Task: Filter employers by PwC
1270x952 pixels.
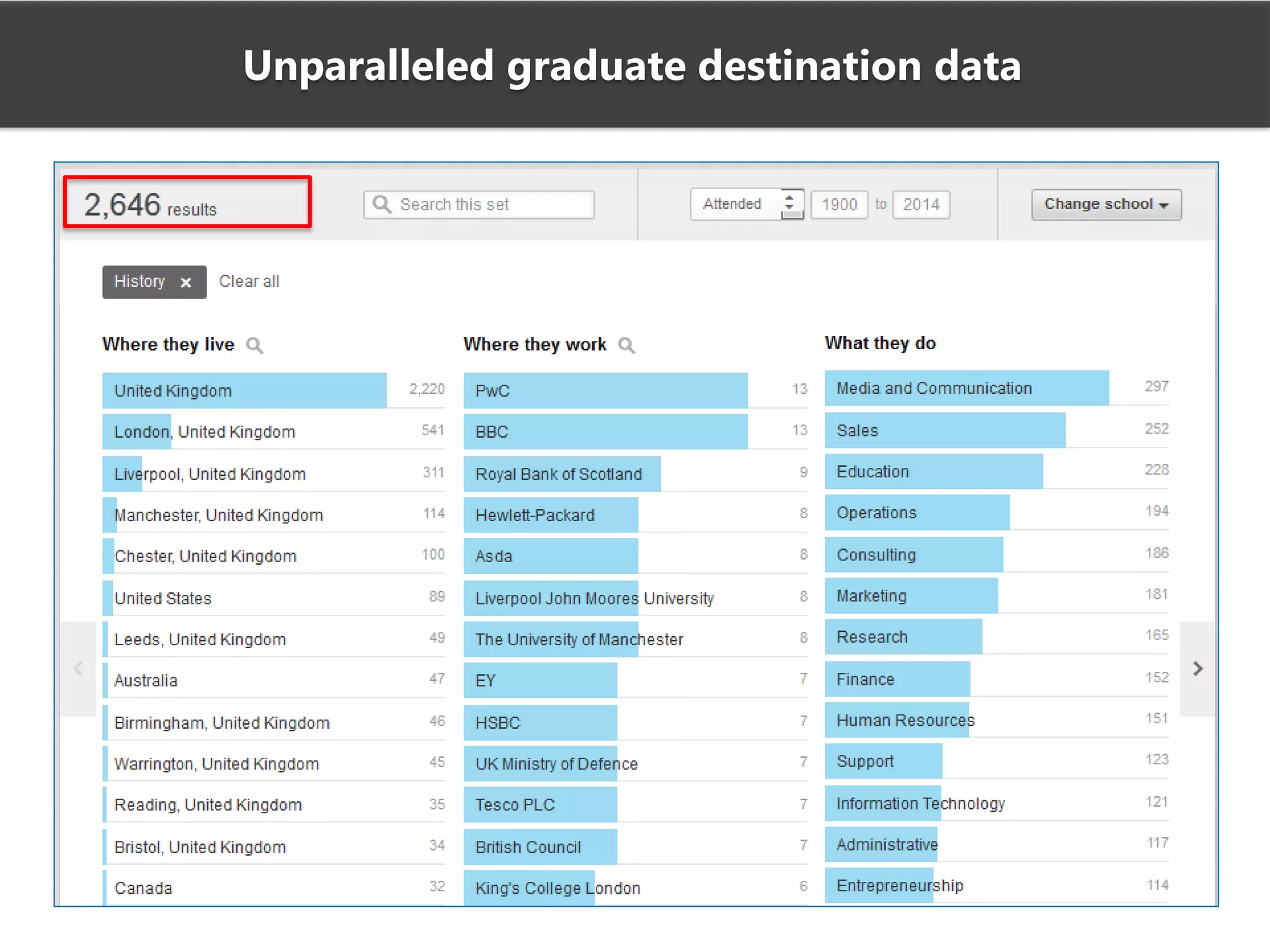Action: pos(636,390)
